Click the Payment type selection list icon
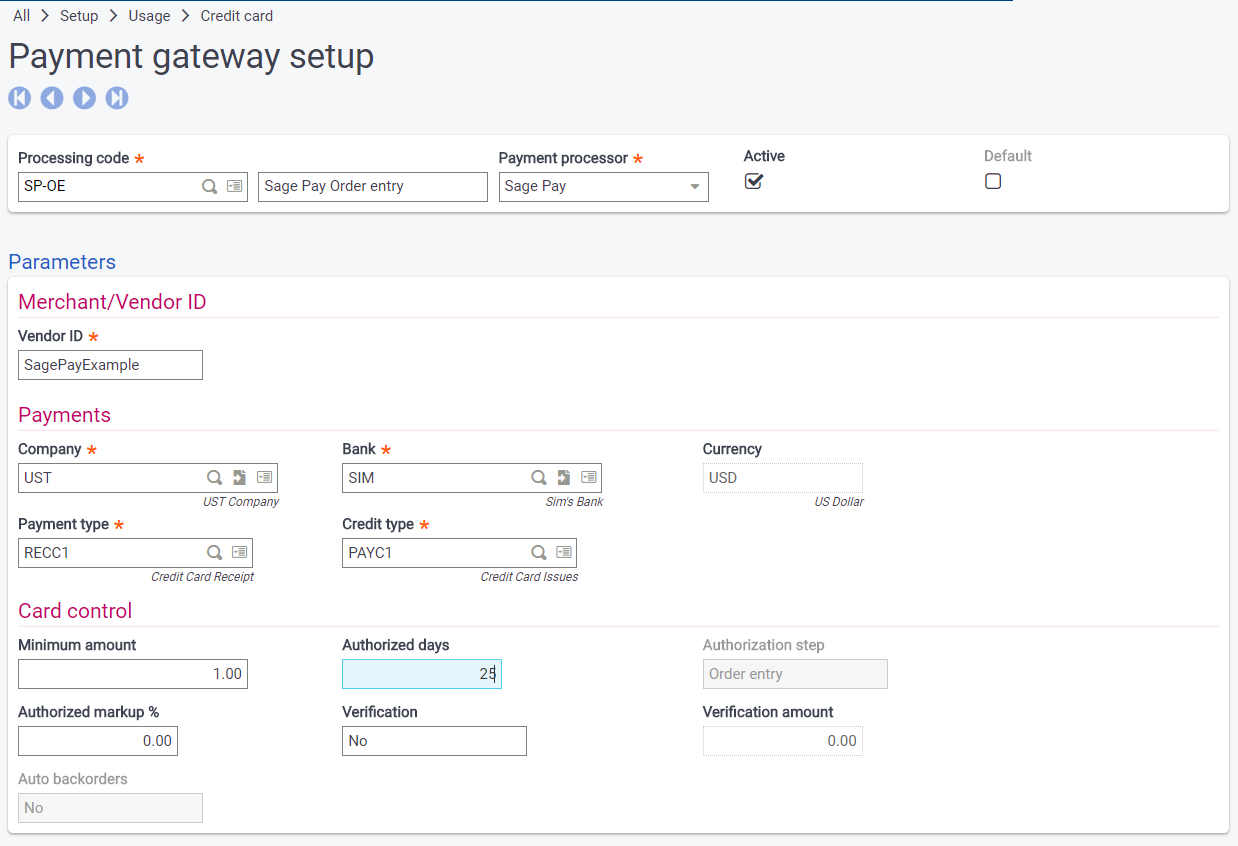1238x846 pixels. coord(239,552)
